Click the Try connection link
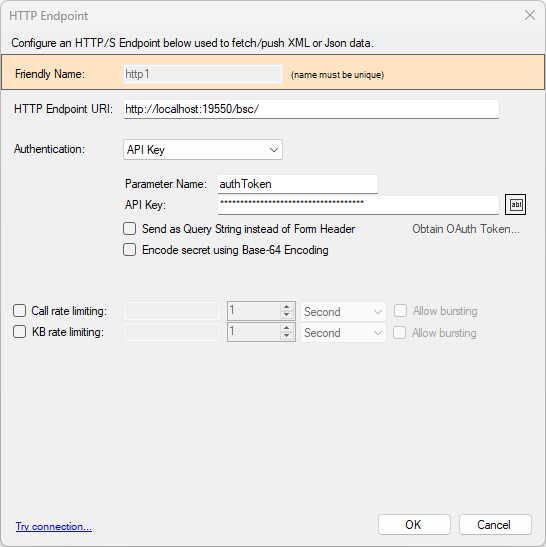This screenshot has width=546, height=547. pyautogui.click(x=54, y=526)
